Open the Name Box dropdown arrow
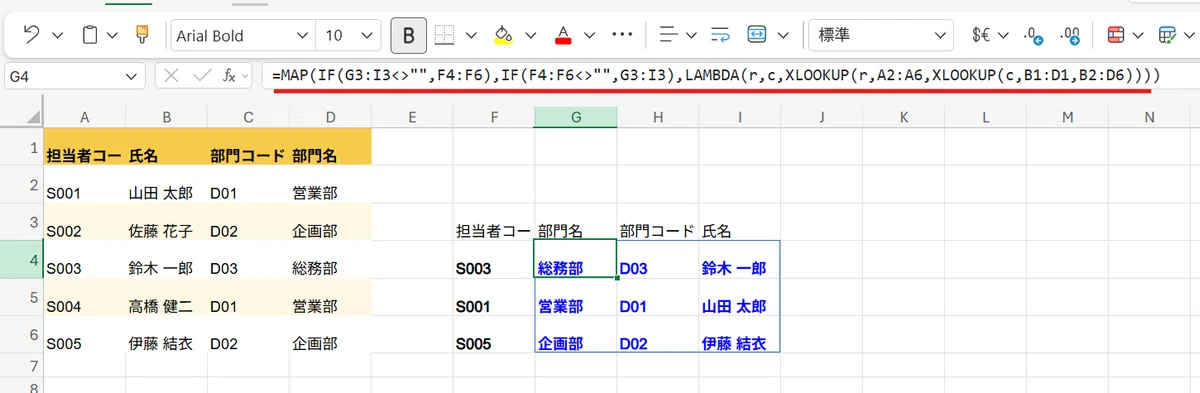Screen dimensions: 1200x393 tap(132, 76)
